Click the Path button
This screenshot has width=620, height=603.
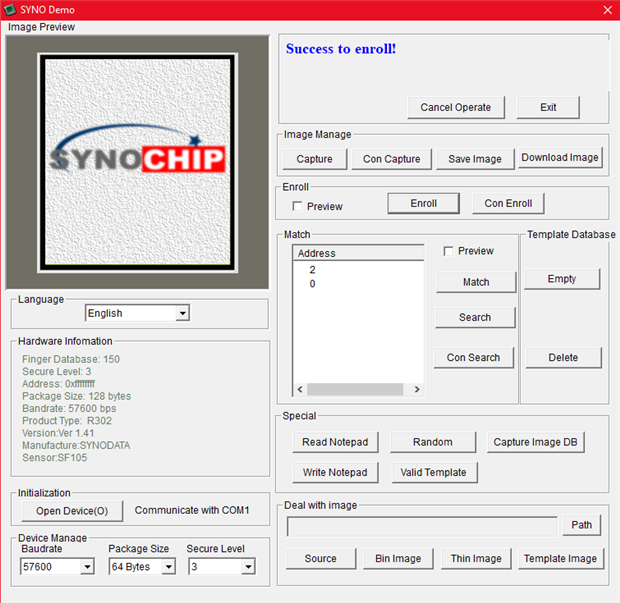pyautogui.click(x=582, y=525)
